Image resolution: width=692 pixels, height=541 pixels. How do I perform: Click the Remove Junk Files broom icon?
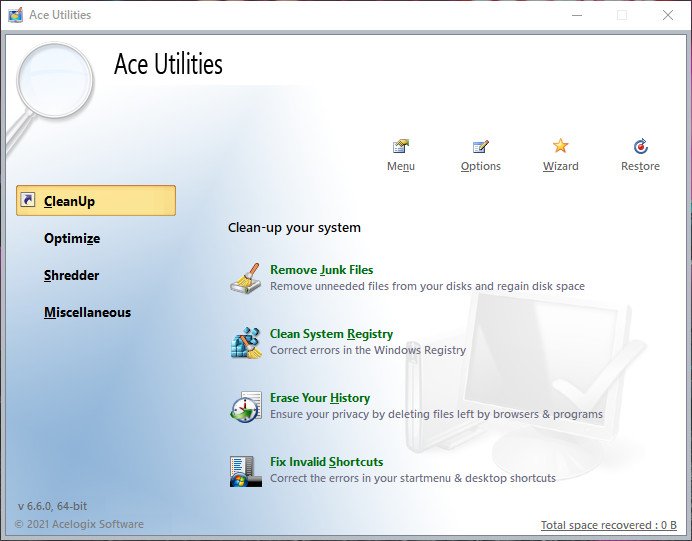point(246,278)
